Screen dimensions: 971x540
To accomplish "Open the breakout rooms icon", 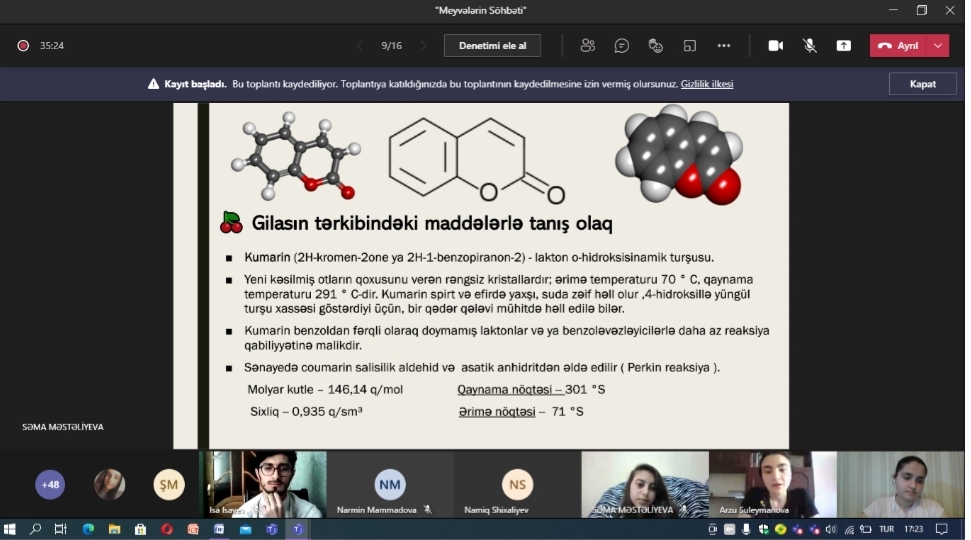I will [690, 46].
